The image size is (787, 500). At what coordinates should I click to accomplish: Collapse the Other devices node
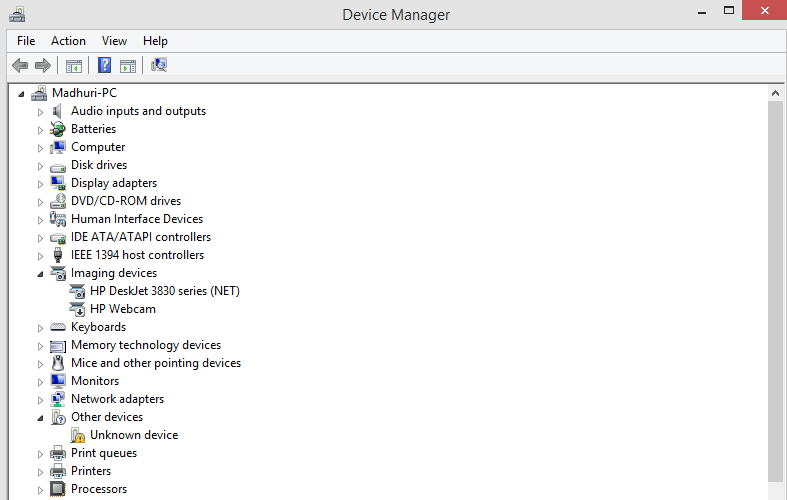point(40,418)
